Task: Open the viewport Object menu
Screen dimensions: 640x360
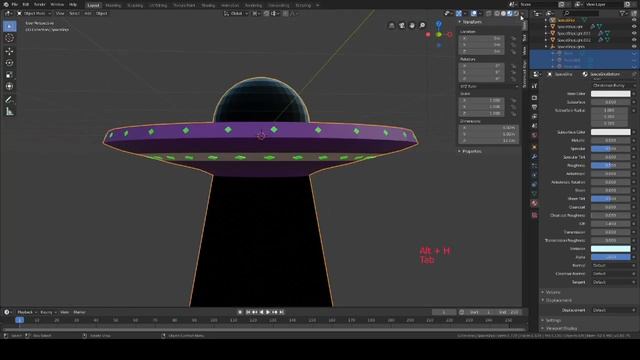Action: click(102, 13)
